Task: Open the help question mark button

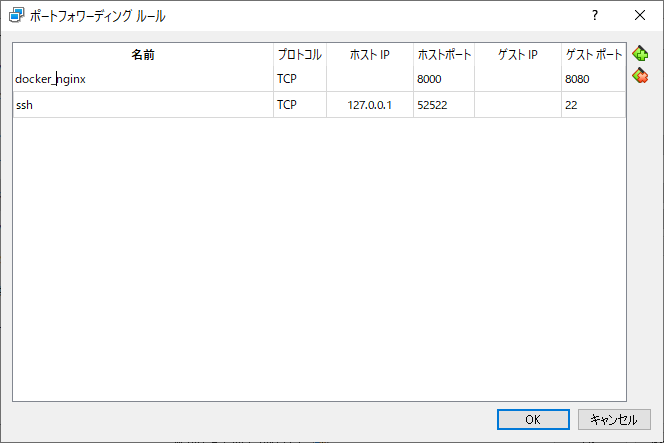Action: click(x=595, y=15)
